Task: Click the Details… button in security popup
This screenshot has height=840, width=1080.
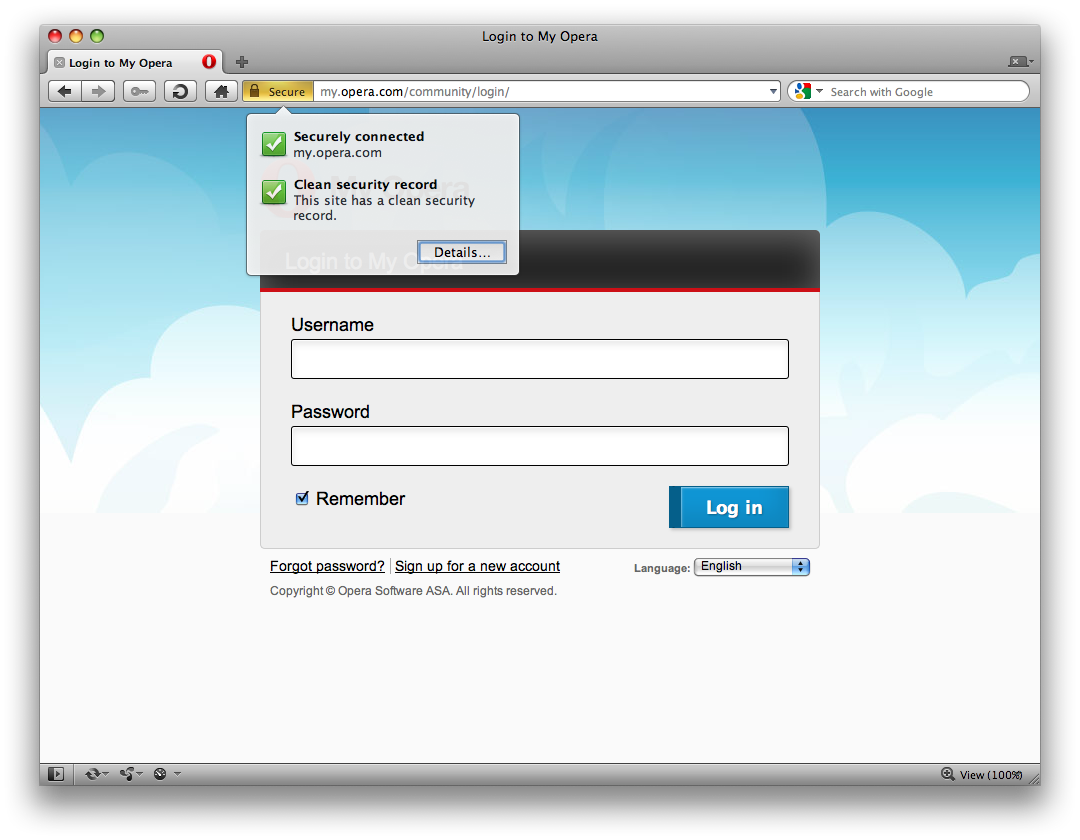Action: [462, 252]
